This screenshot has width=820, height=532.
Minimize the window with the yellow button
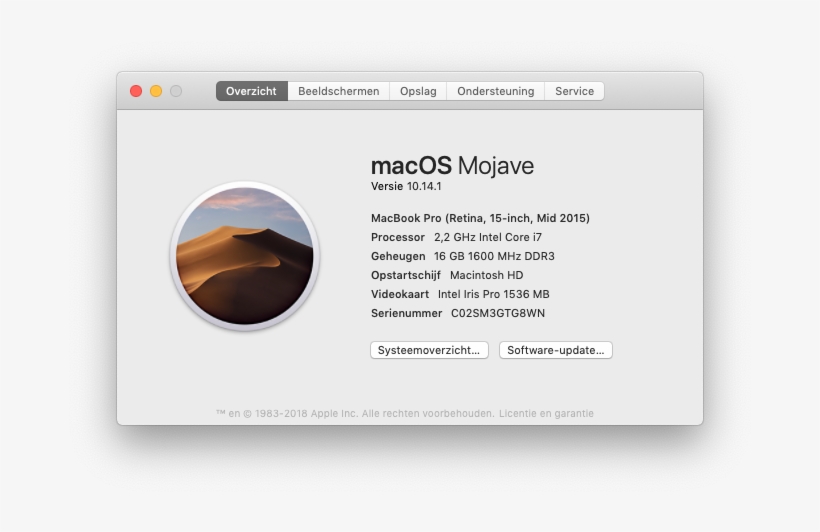(156, 91)
